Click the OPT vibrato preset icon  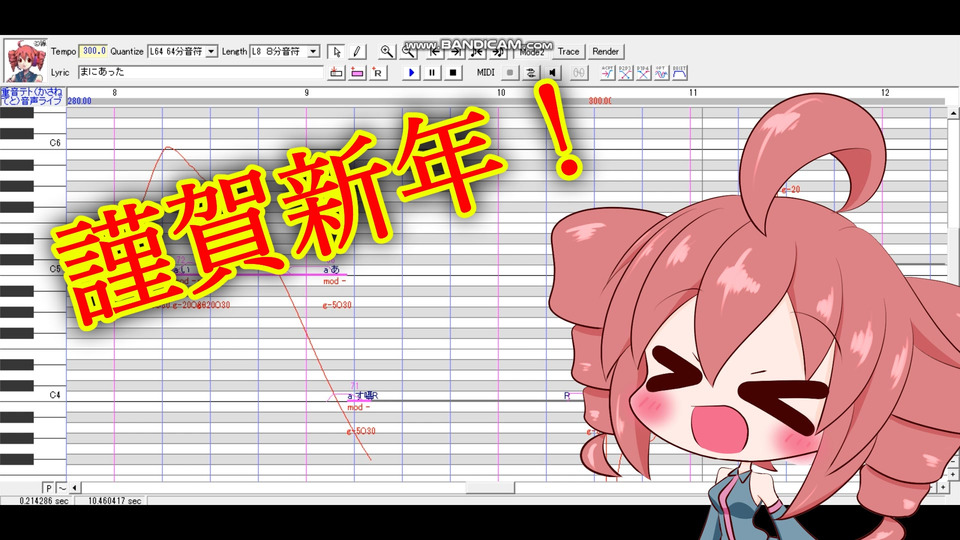[x=661, y=73]
